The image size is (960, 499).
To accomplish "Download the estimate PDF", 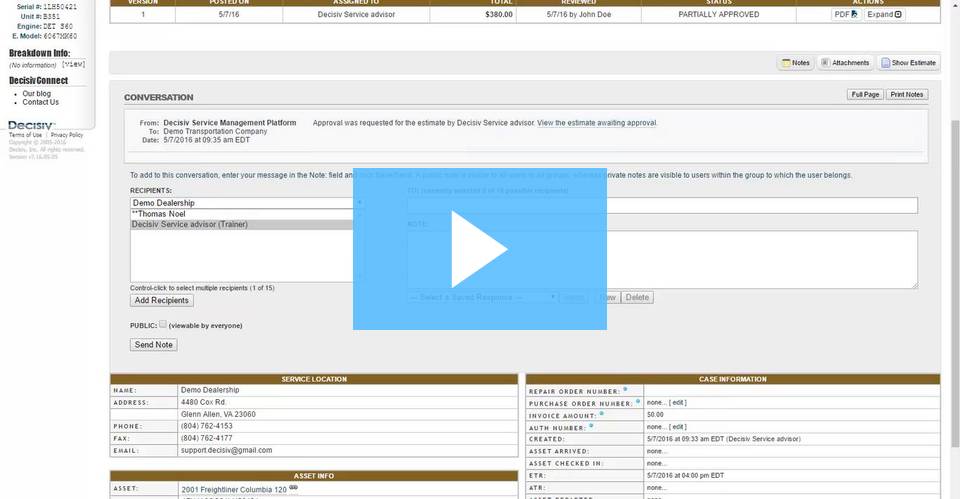I will pos(846,14).
